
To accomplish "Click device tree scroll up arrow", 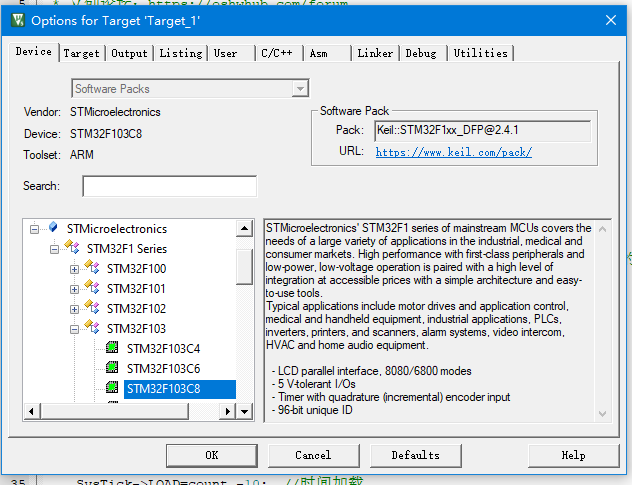I will click(x=244, y=229).
